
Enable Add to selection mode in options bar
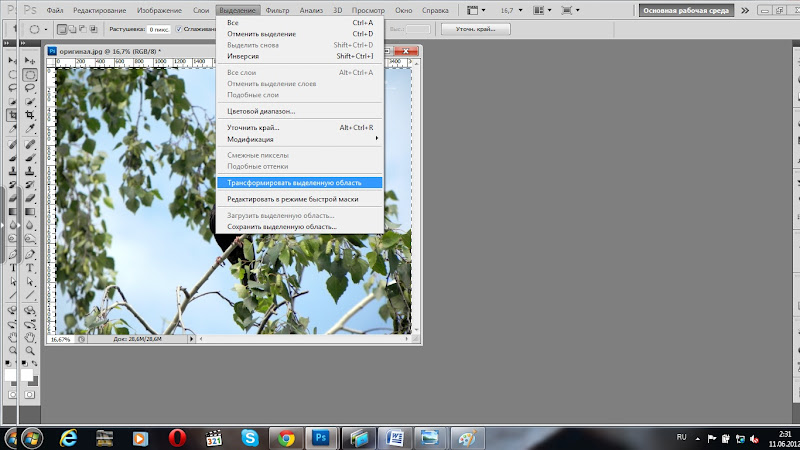tap(72, 29)
